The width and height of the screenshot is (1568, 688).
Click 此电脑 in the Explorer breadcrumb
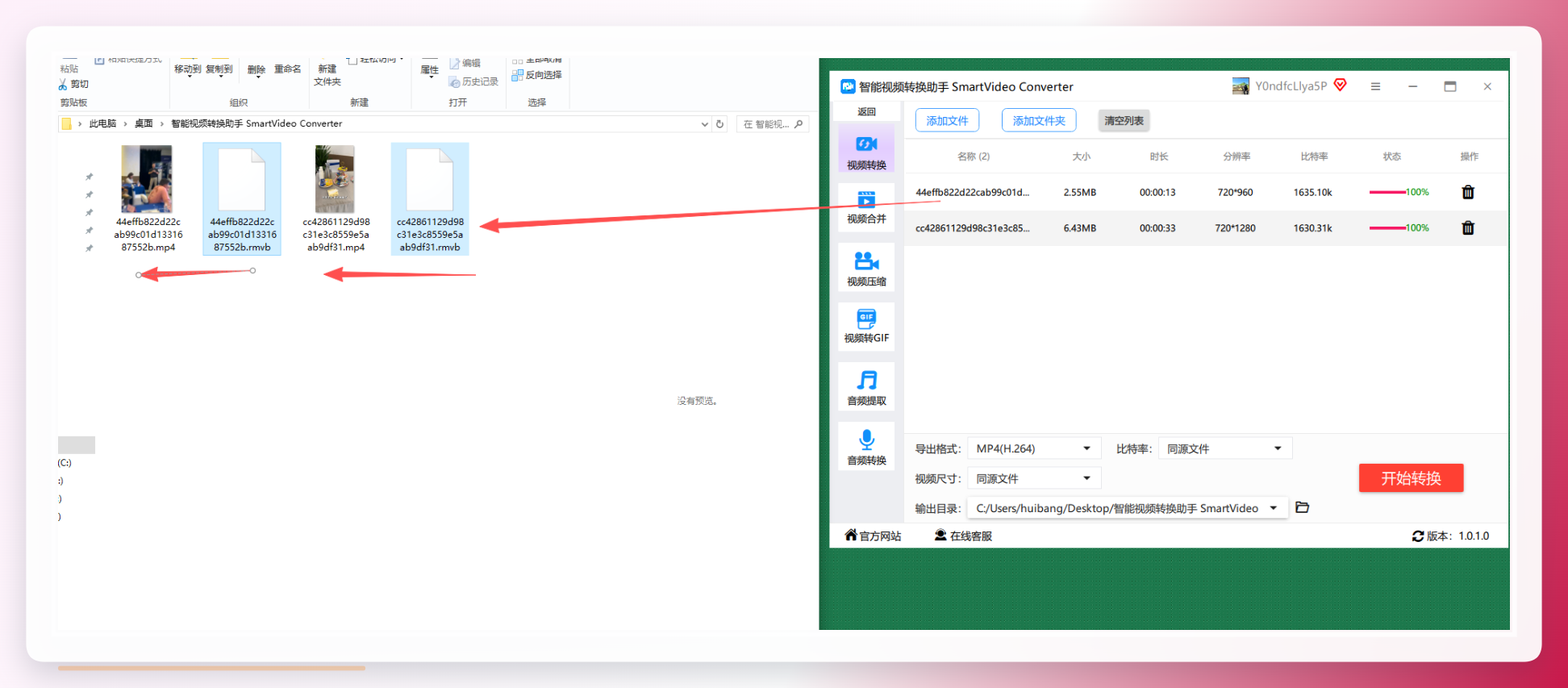102,123
